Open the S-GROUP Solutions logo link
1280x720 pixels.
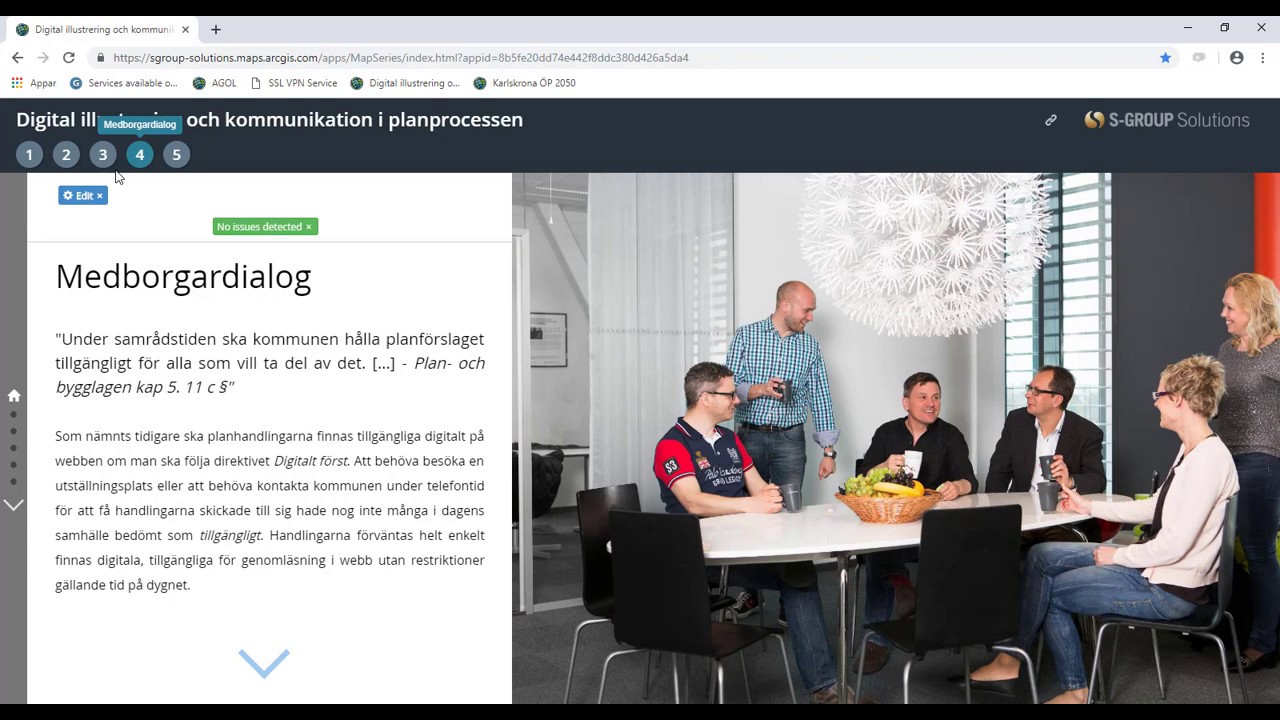(1167, 120)
